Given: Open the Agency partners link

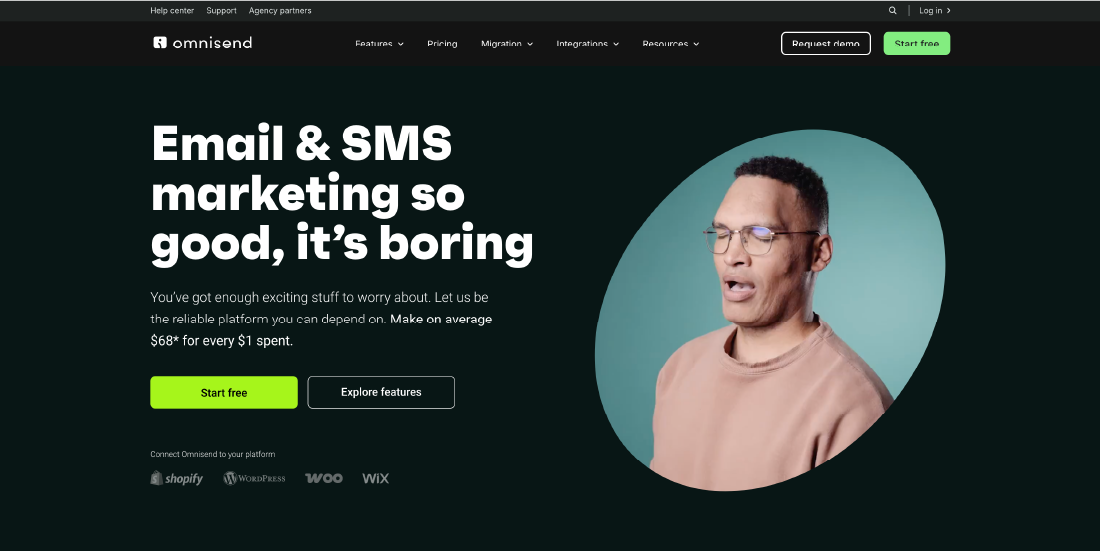Looking at the screenshot, I should (x=280, y=11).
